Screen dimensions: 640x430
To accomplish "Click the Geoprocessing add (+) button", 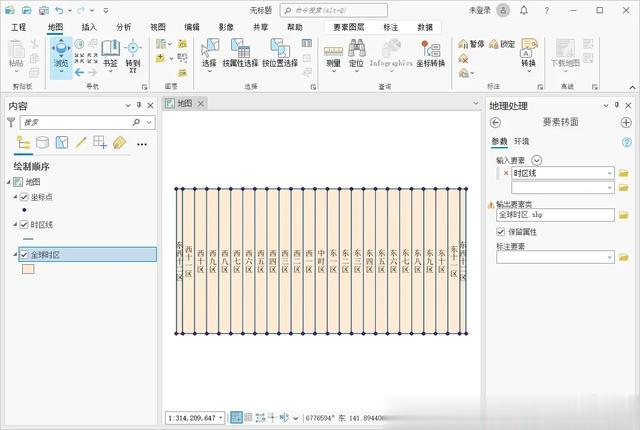I will pos(626,122).
